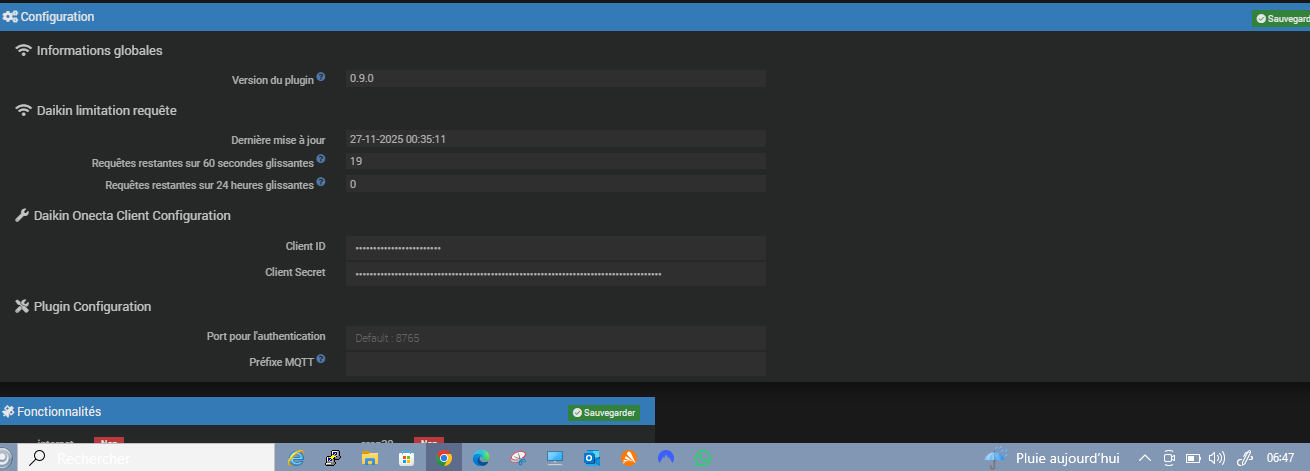Open PuTTY from the taskbar
This screenshot has width=1310, height=471.
pyautogui.click(x=333, y=458)
